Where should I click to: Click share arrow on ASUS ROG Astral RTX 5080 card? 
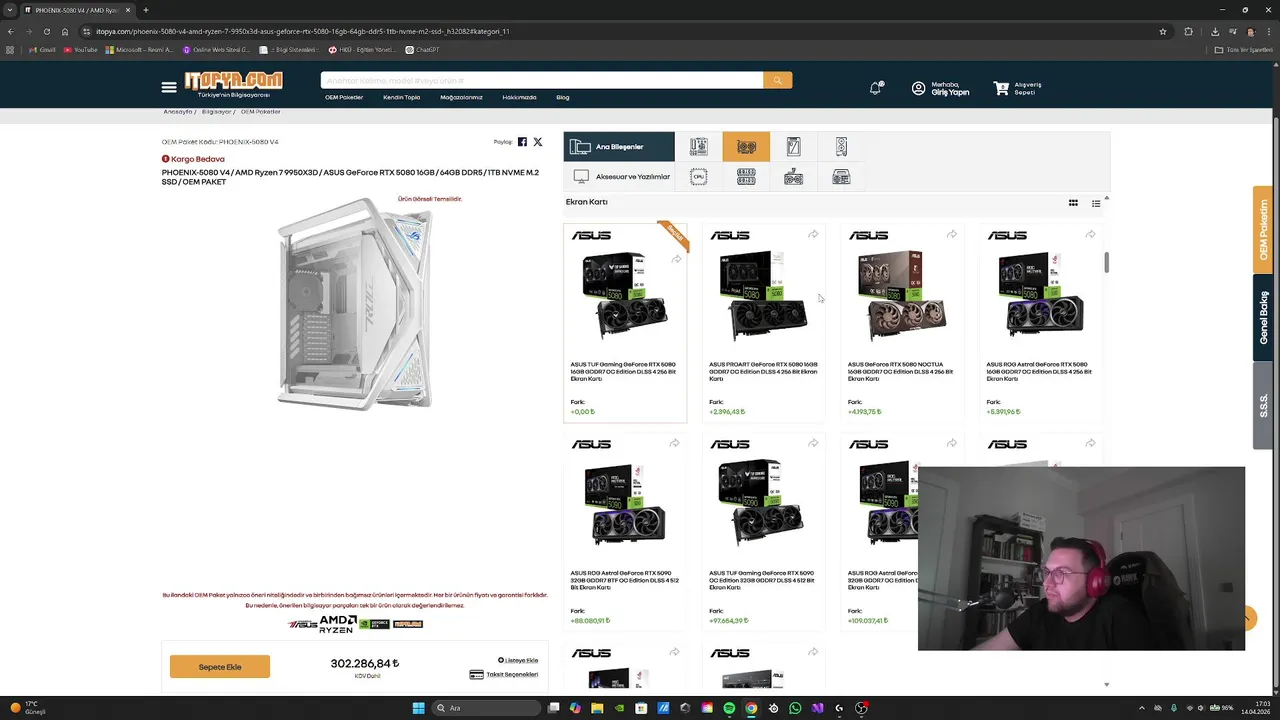point(1090,234)
